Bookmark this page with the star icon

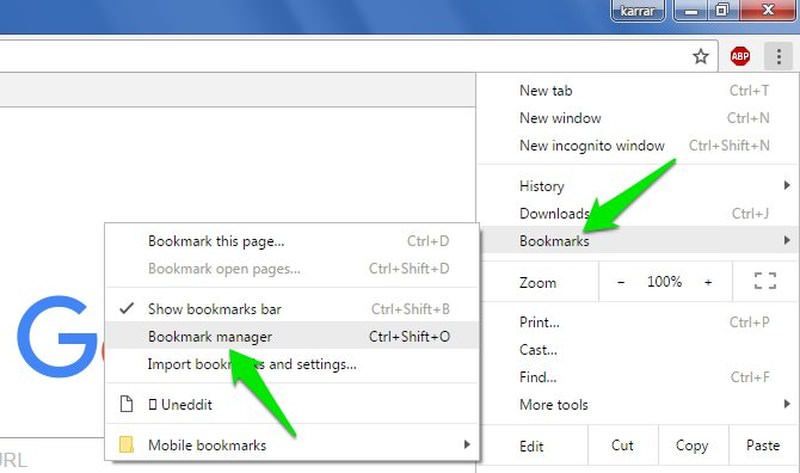(x=701, y=56)
